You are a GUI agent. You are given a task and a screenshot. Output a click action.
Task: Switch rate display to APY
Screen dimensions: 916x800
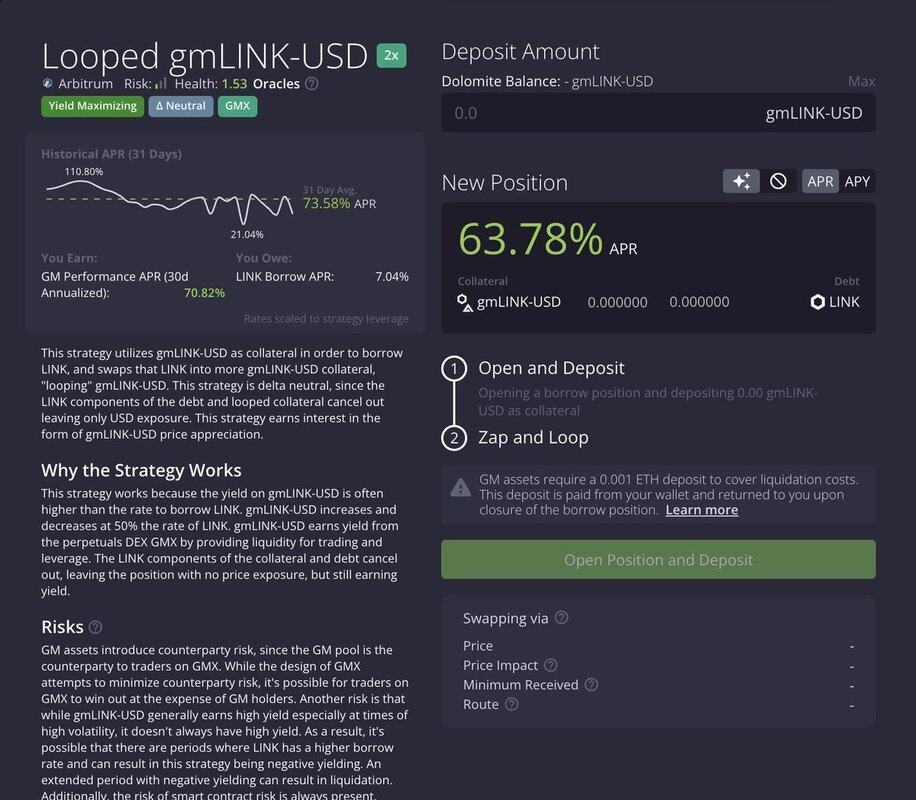tap(857, 181)
